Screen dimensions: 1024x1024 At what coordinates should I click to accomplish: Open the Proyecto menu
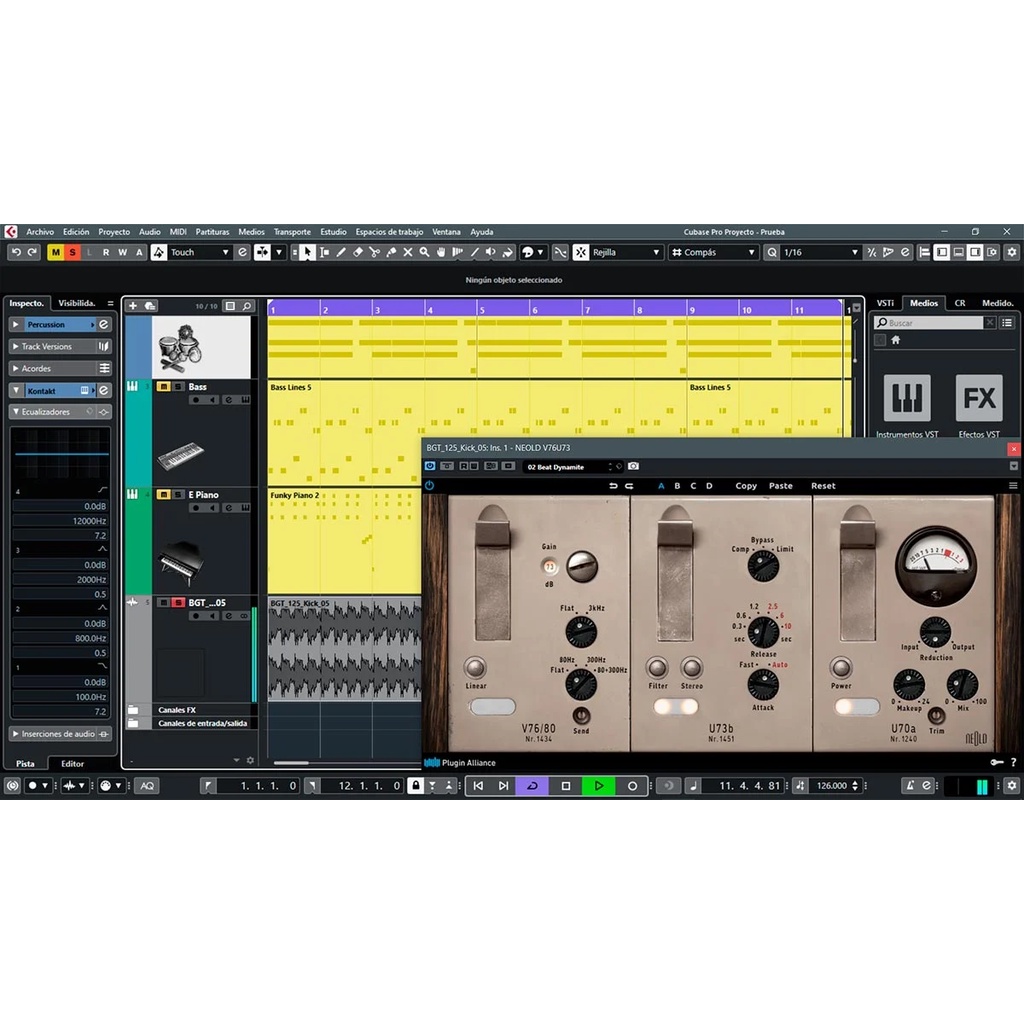click(x=114, y=232)
